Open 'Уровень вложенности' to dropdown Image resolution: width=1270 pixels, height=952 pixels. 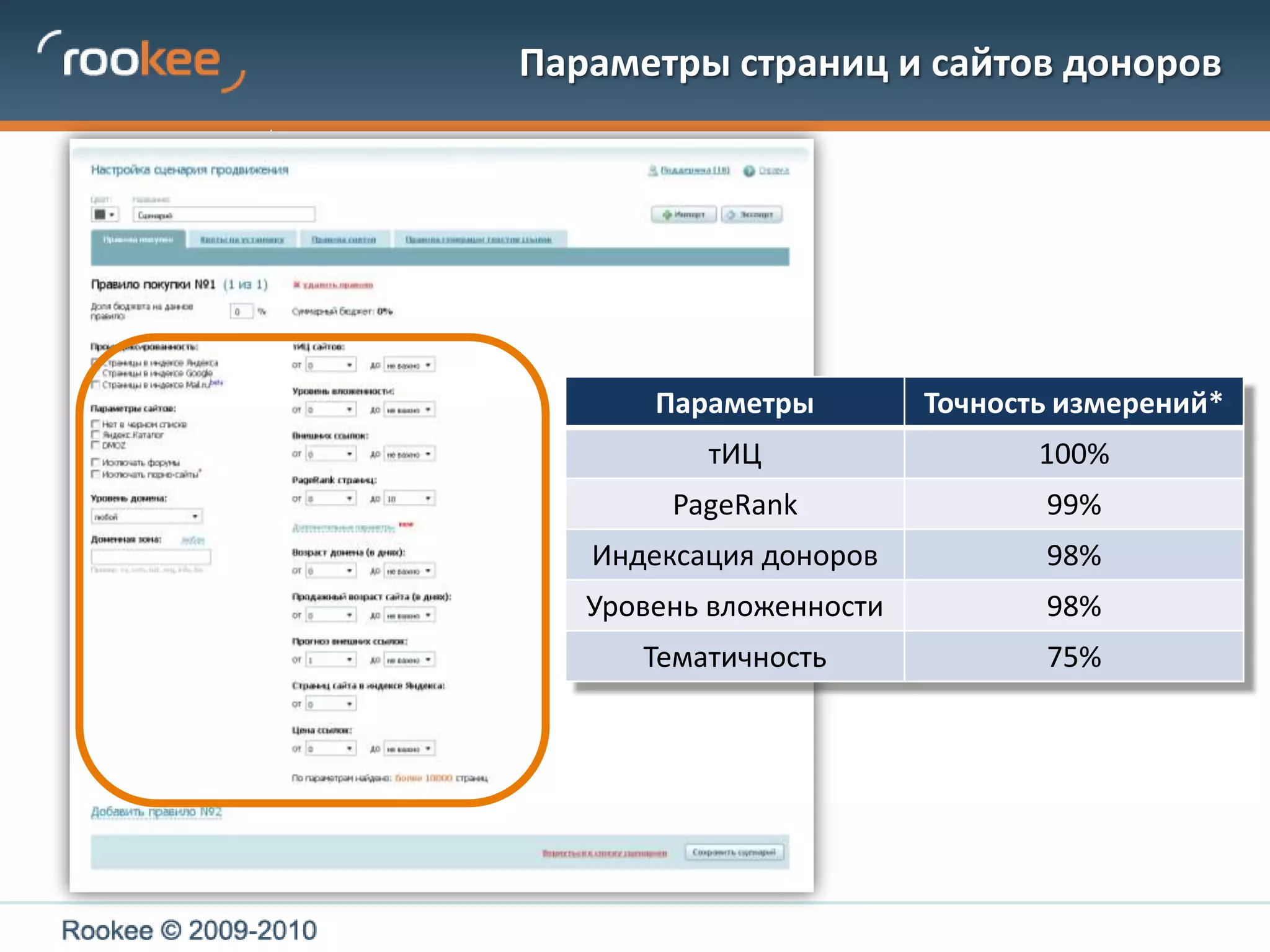click(409, 410)
